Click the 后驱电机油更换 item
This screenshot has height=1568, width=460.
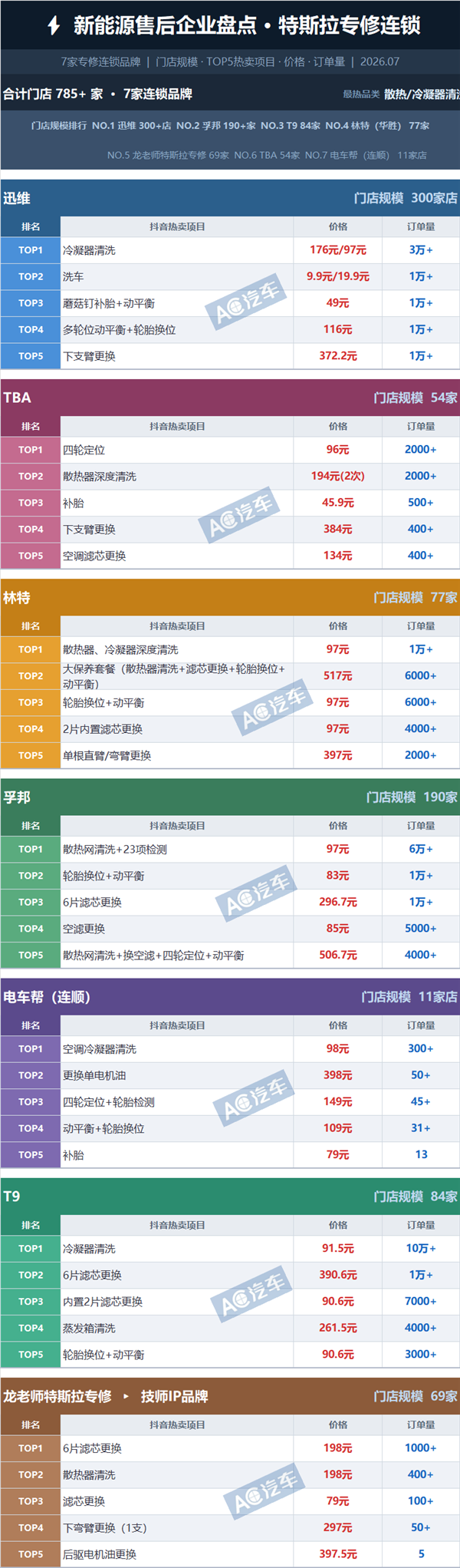point(100,1554)
